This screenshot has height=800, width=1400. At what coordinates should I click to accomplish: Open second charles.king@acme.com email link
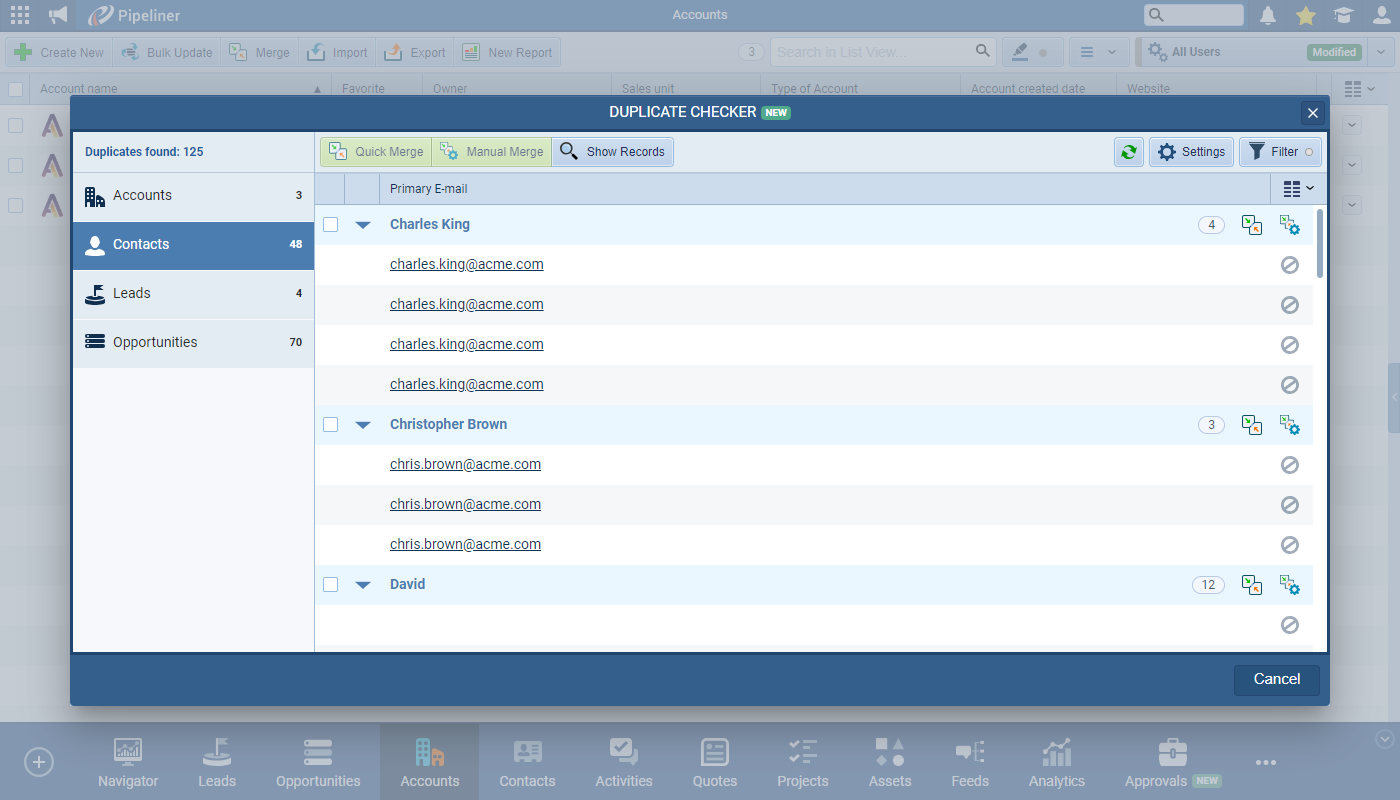pos(466,305)
